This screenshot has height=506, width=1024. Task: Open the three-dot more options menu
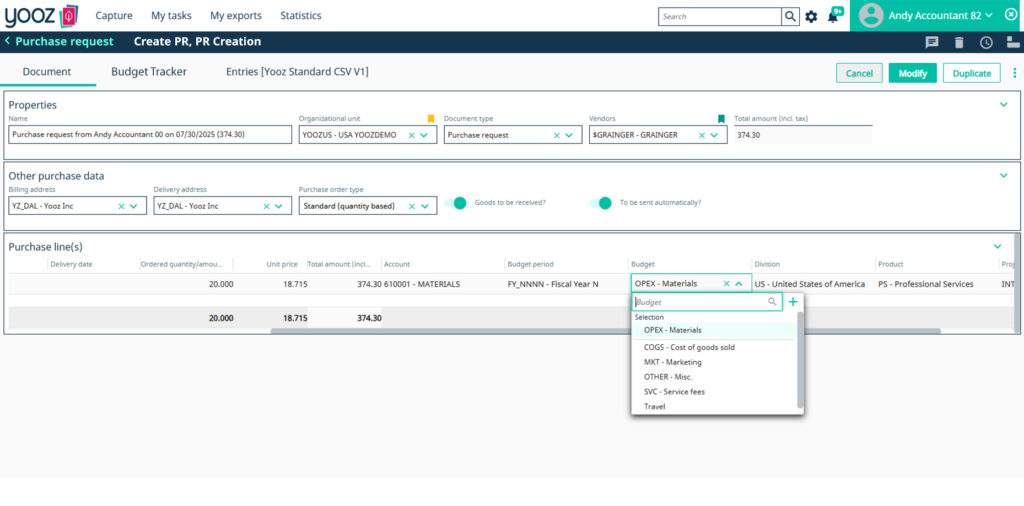(1014, 73)
